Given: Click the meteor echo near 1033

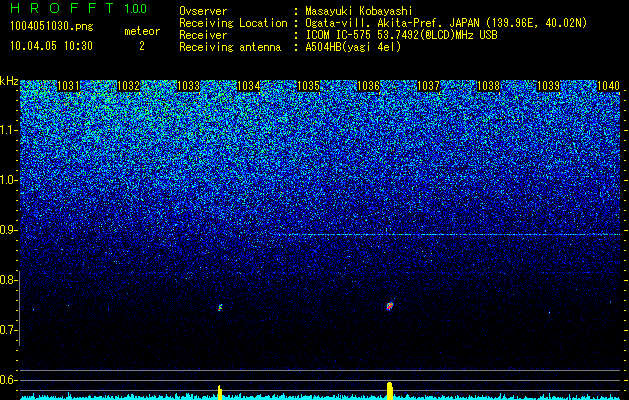Looking at the screenshot, I should pyautogui.click(x=220, y=308).
